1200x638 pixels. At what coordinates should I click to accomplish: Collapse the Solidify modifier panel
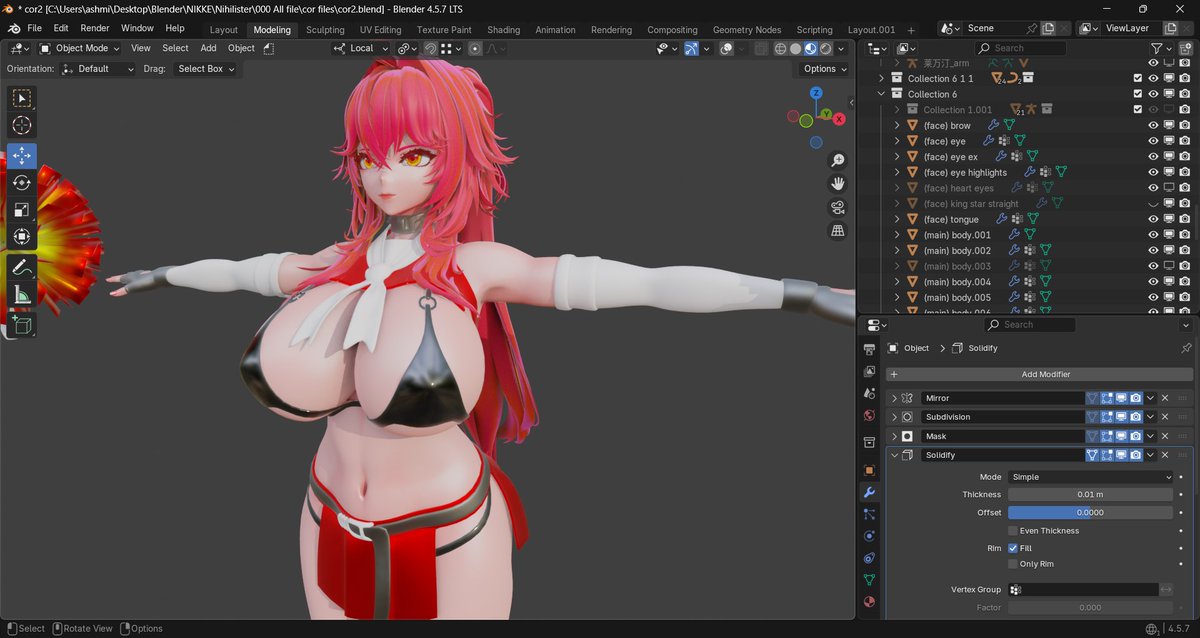click(894, 455)
